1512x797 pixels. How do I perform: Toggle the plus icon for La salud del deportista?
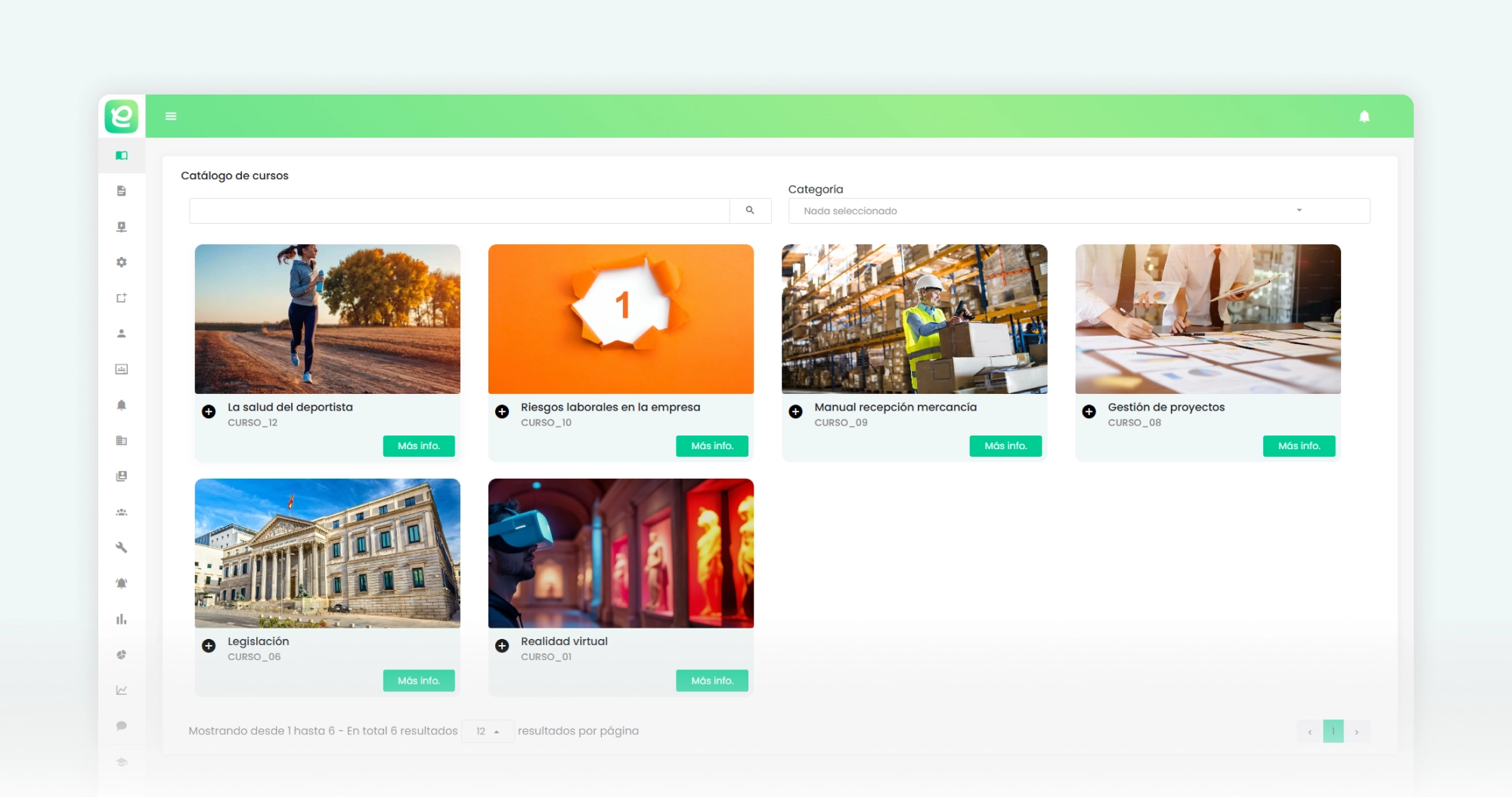tap(209, 412)
